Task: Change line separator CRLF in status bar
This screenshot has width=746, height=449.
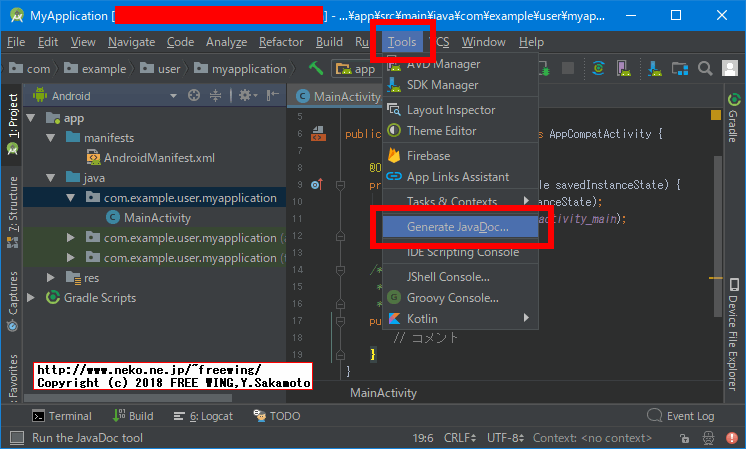Action: (460, 438)
